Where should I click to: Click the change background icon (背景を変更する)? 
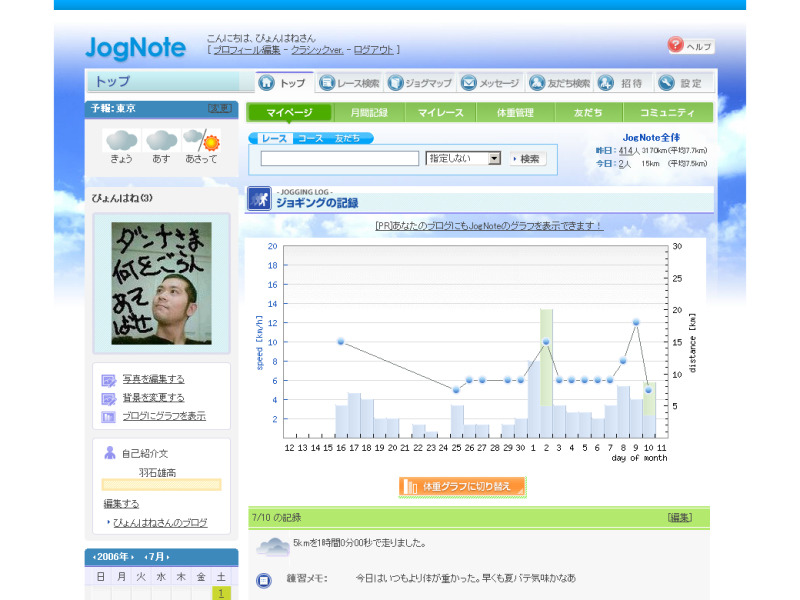pyautogui.click(x=109, y=398)
